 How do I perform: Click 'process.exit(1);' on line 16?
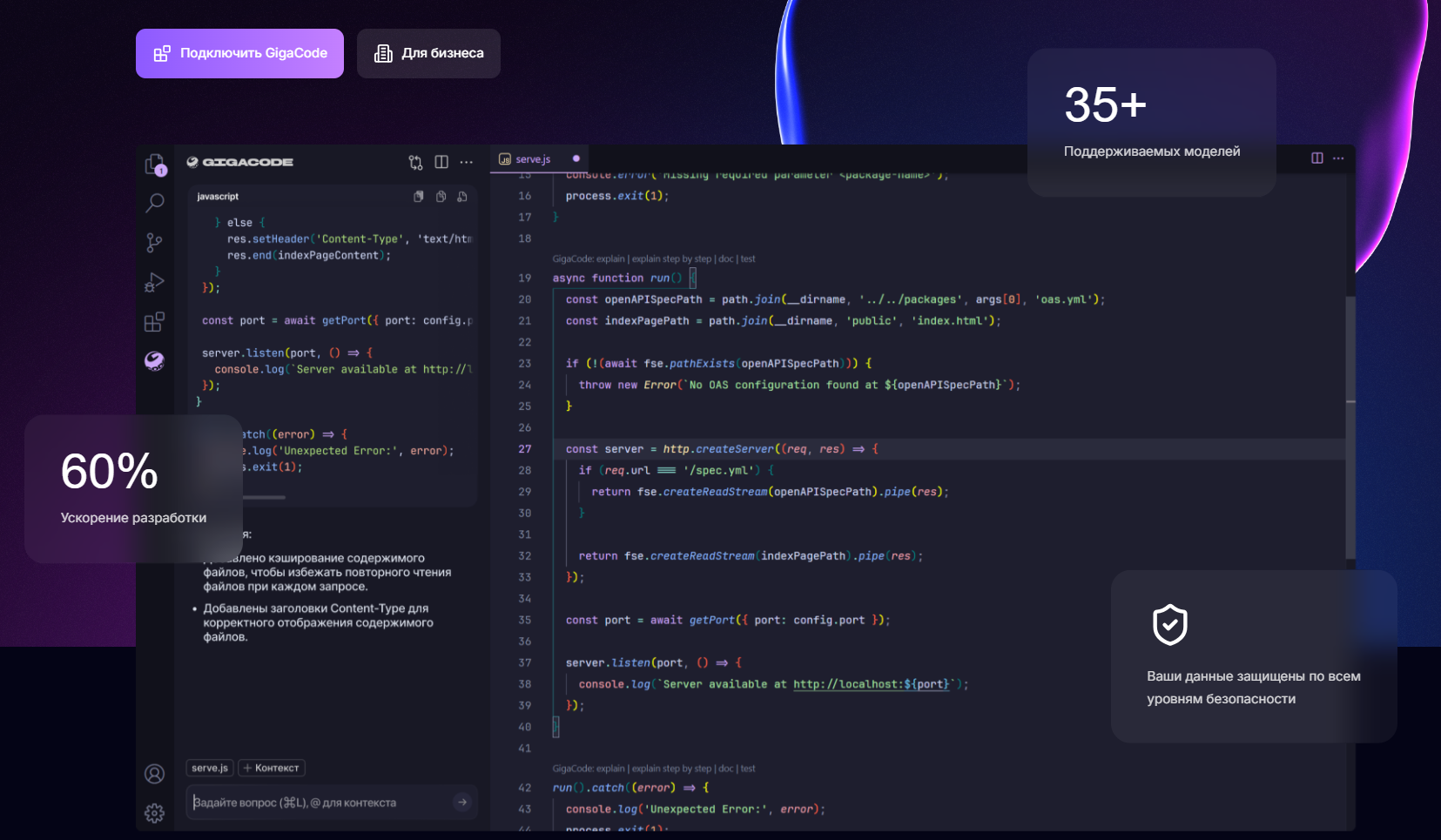coord(617,196)
